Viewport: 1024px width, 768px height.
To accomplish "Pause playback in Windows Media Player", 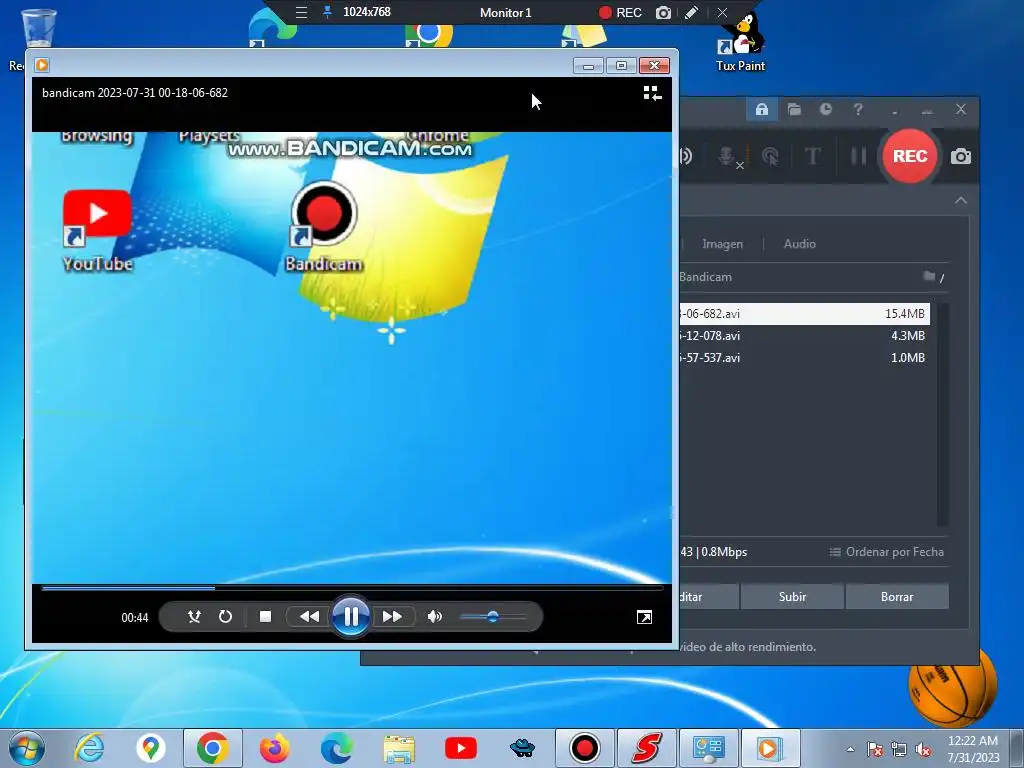I will click(x=351, y=616).
